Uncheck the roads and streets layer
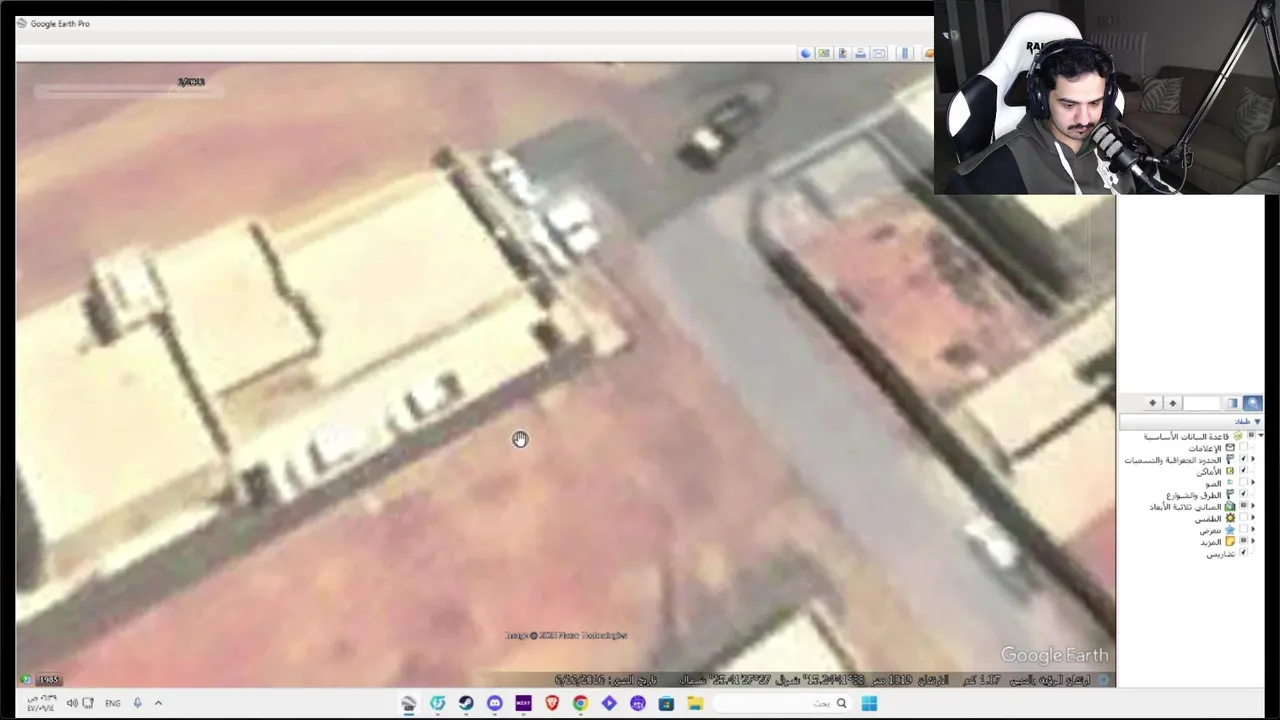 tap(1244, 494)
